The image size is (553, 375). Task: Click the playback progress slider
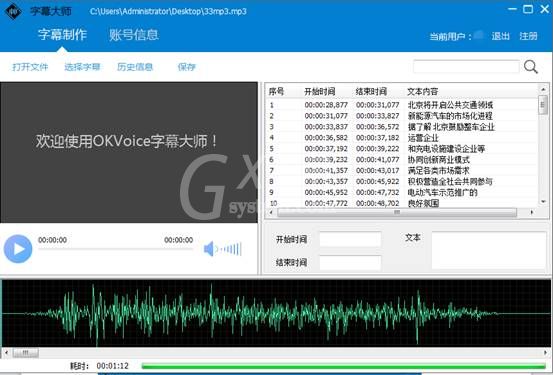tap(115, 249)
